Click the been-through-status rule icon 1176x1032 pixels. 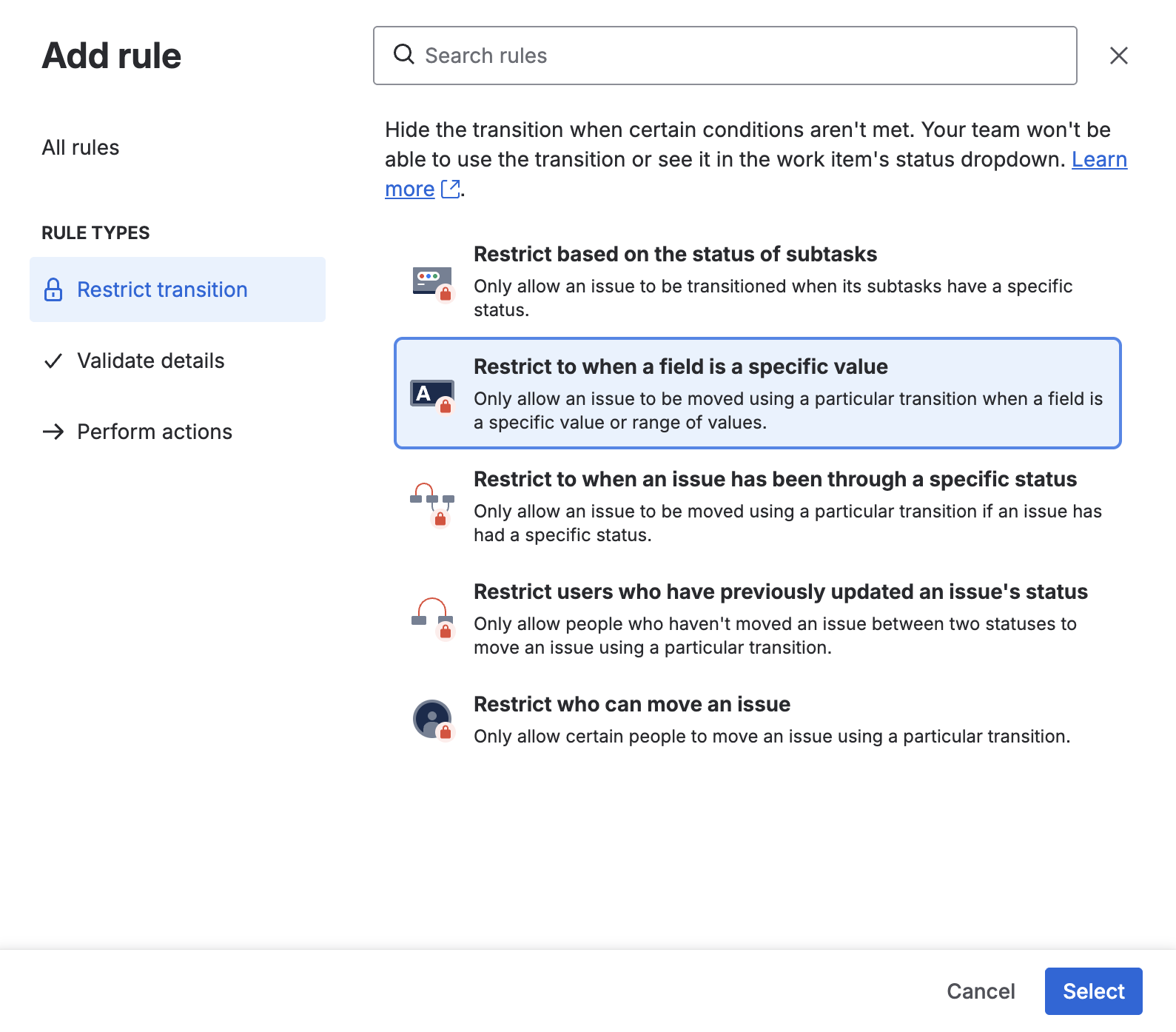point(432,505)
